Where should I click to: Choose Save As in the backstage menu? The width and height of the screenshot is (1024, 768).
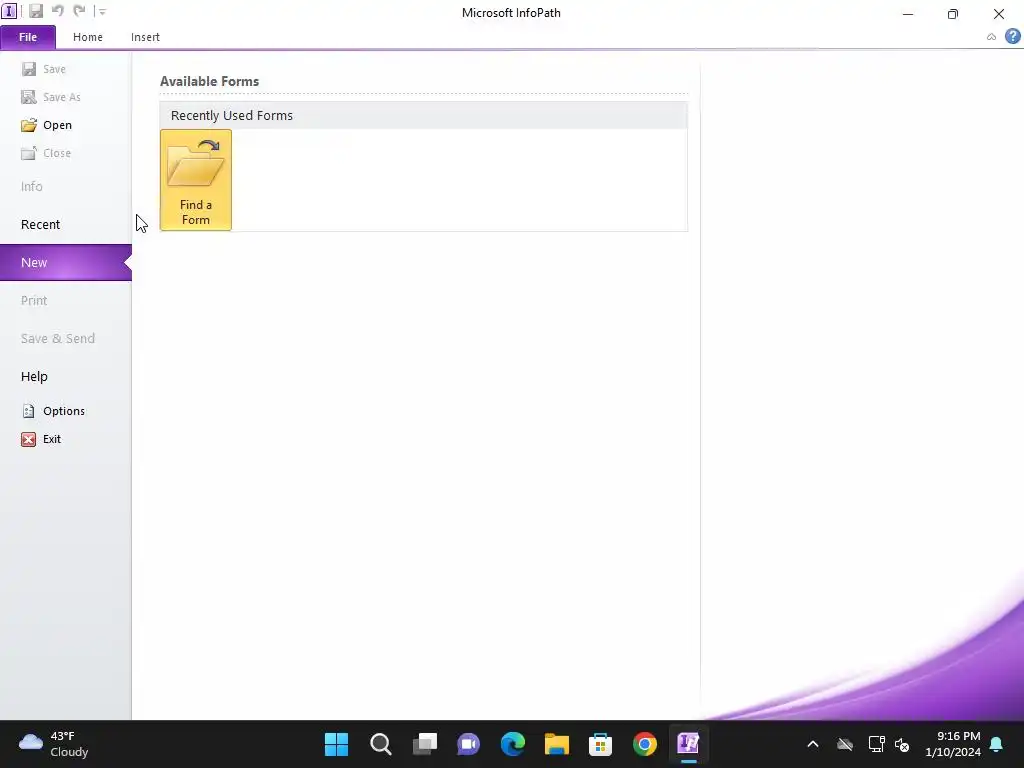click(51, 97)
